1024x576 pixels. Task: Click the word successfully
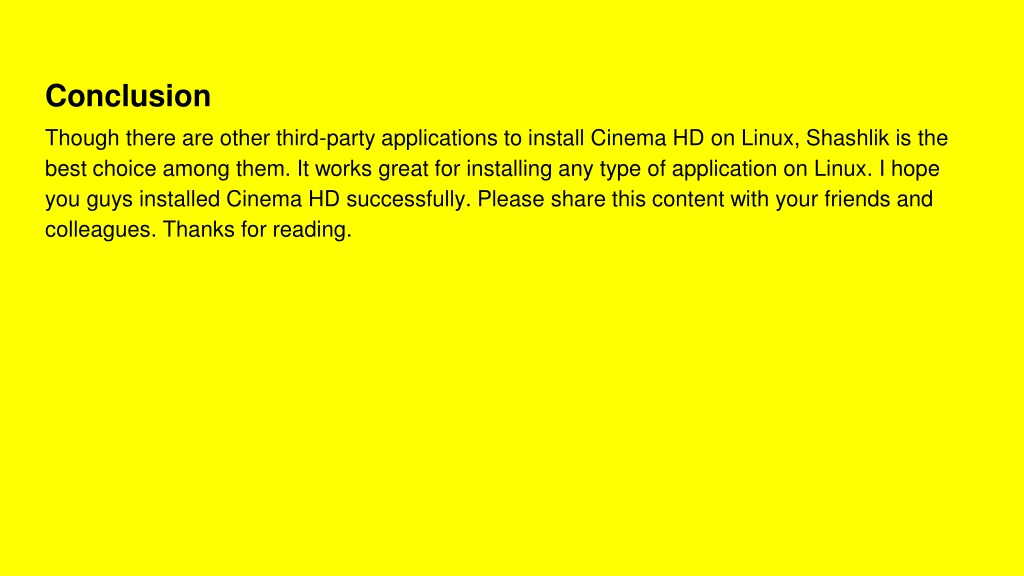(408, 199)
